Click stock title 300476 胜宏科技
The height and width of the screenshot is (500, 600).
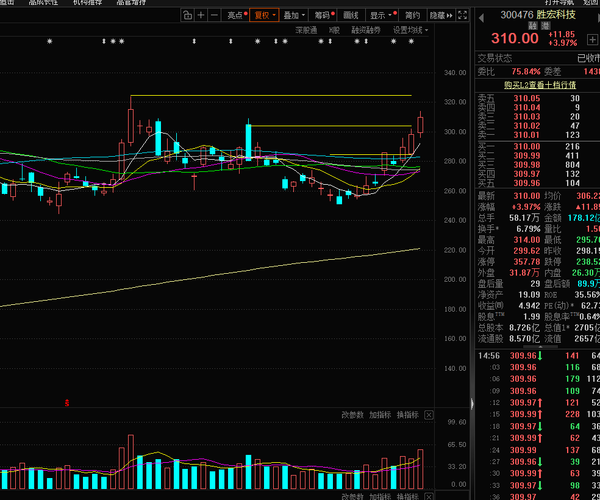538,15
